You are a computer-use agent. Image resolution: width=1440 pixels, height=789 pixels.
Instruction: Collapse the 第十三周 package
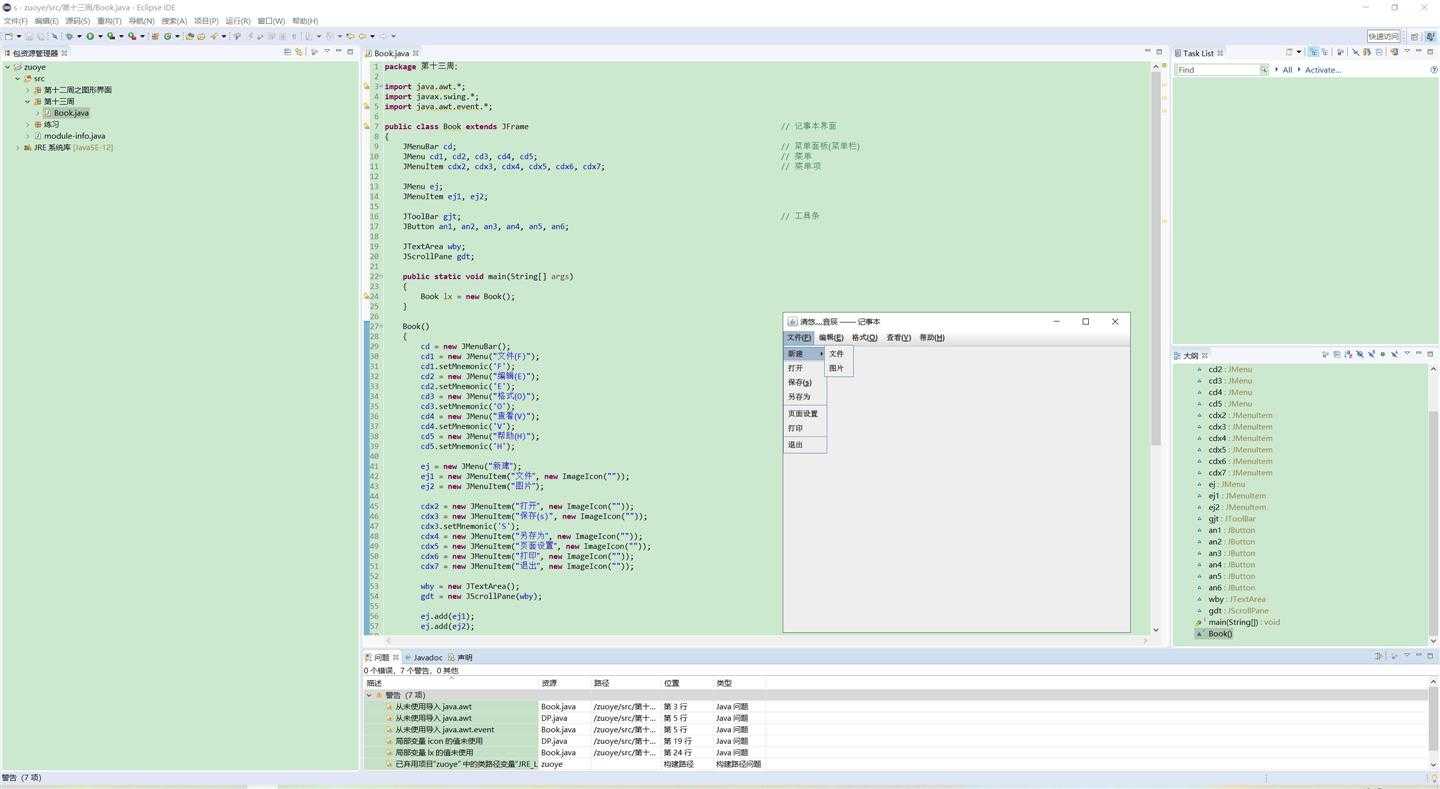27,101
